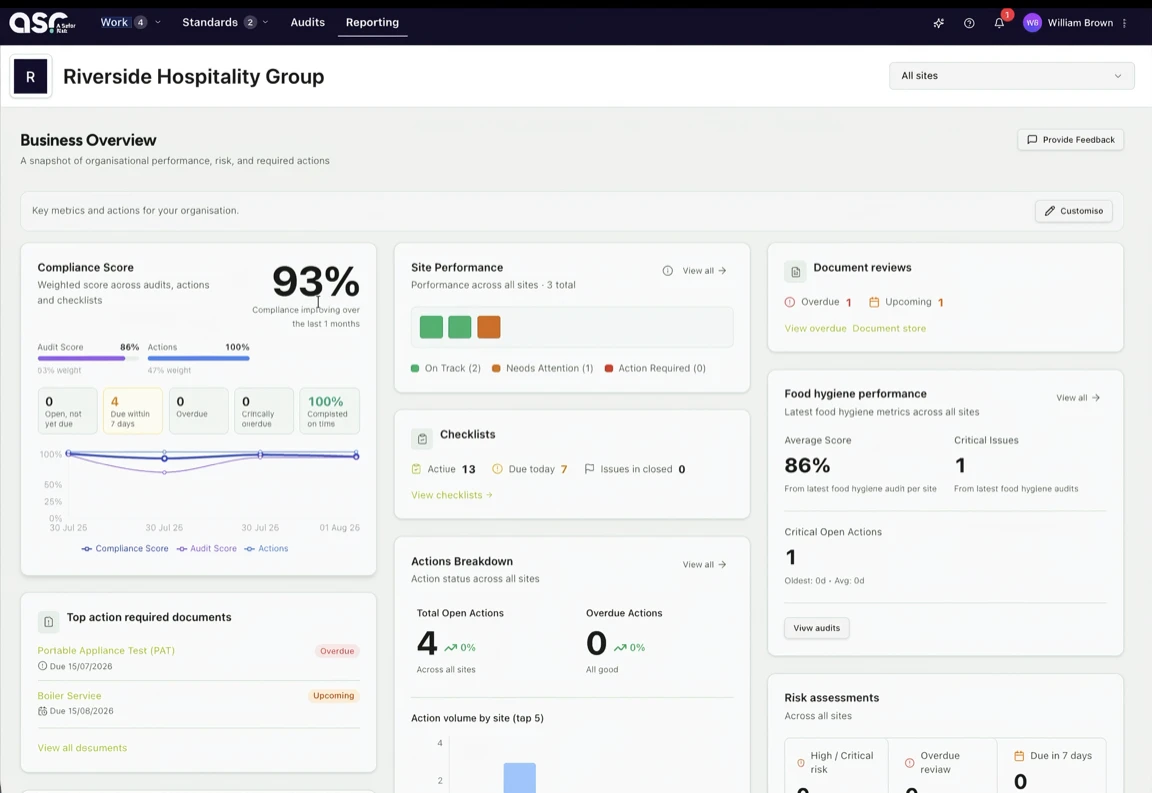Select the Reporting tab

coord(372,23)
